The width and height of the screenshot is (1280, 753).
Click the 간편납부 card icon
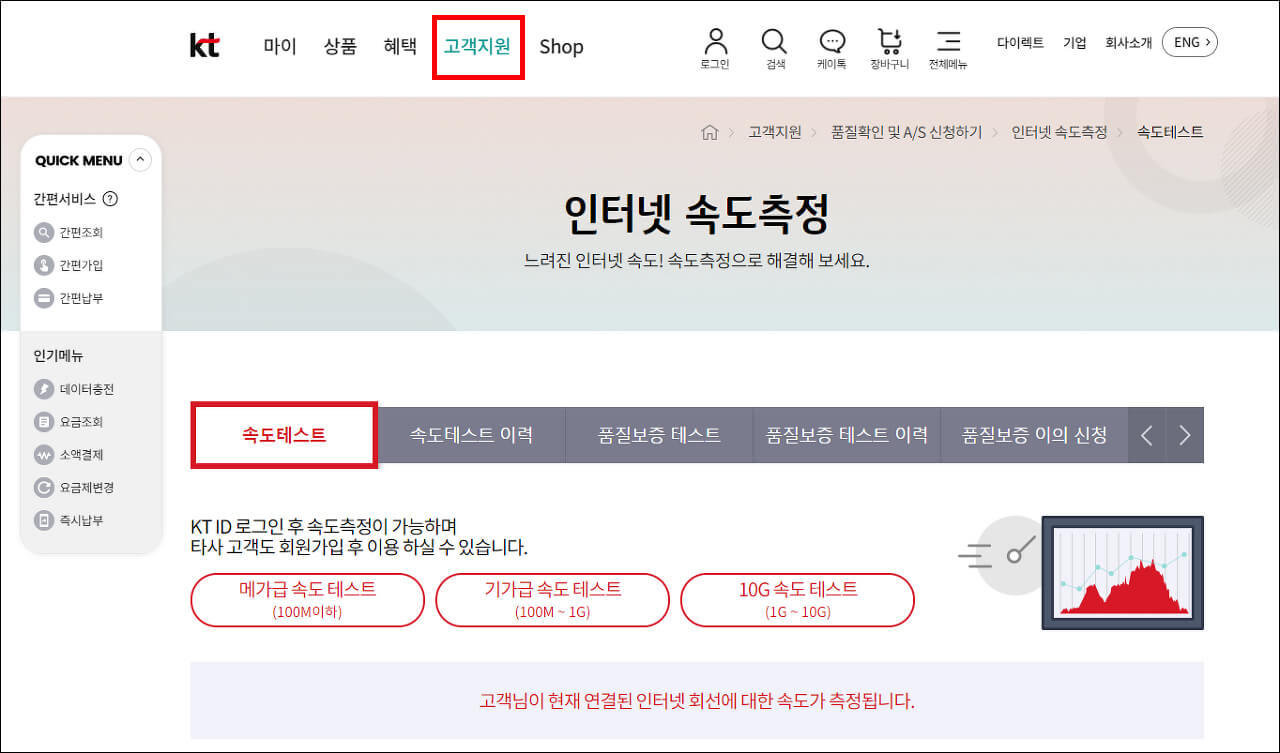pos(43,298)
